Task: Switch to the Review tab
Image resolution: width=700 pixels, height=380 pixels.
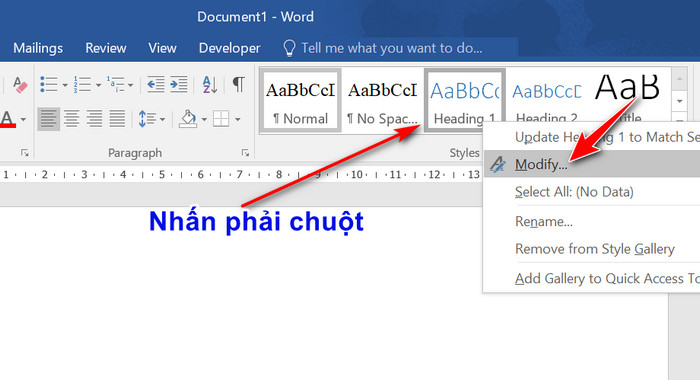Action: 106,48
